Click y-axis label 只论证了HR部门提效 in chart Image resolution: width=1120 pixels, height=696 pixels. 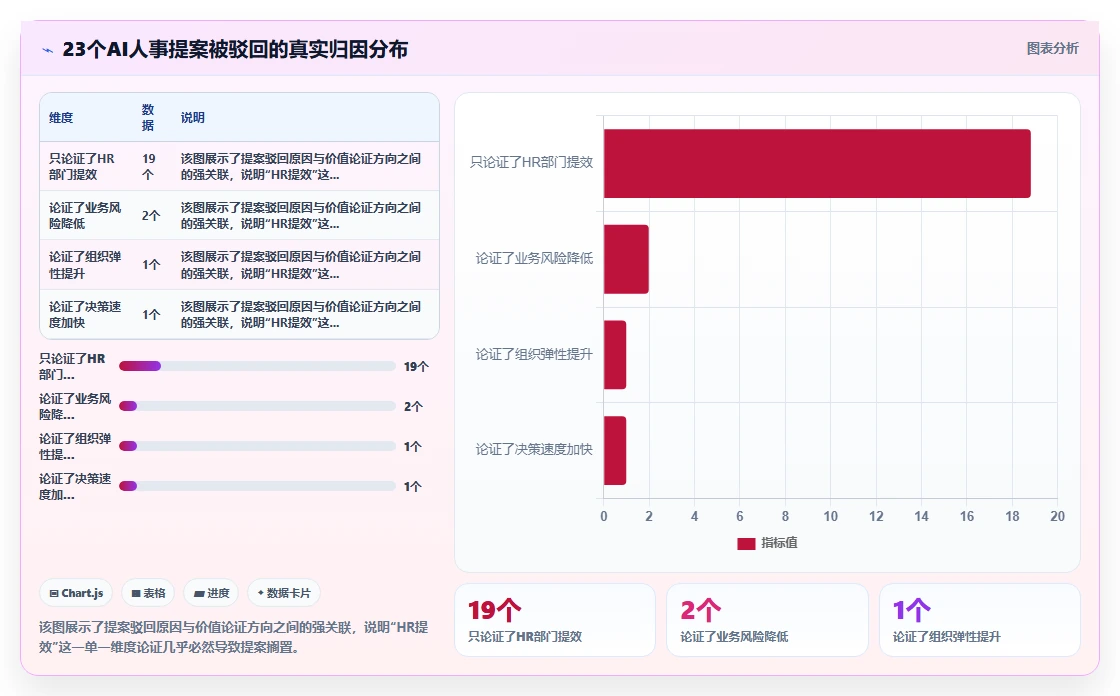(x=531, y=162)
